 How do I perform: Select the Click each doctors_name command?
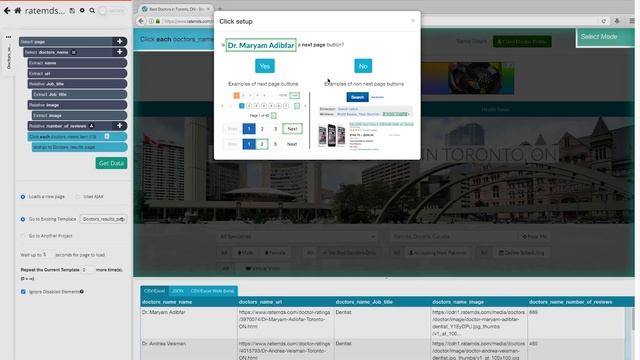pyautogui.click(x=77, y=136)
